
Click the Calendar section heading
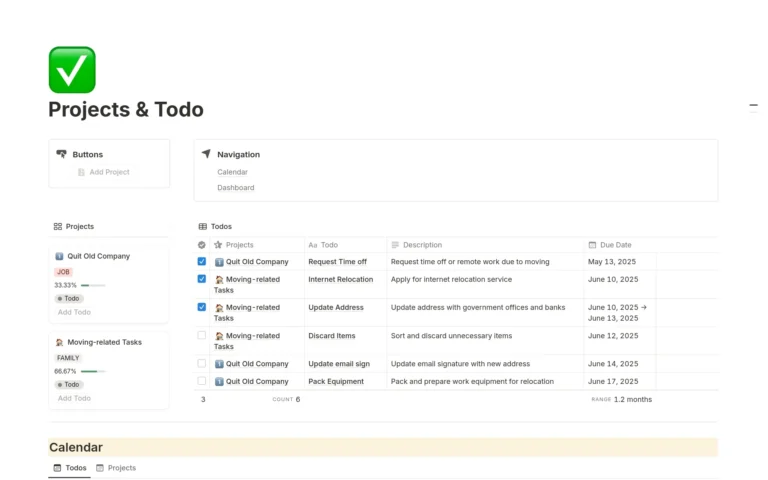click(x=76, y=447)
